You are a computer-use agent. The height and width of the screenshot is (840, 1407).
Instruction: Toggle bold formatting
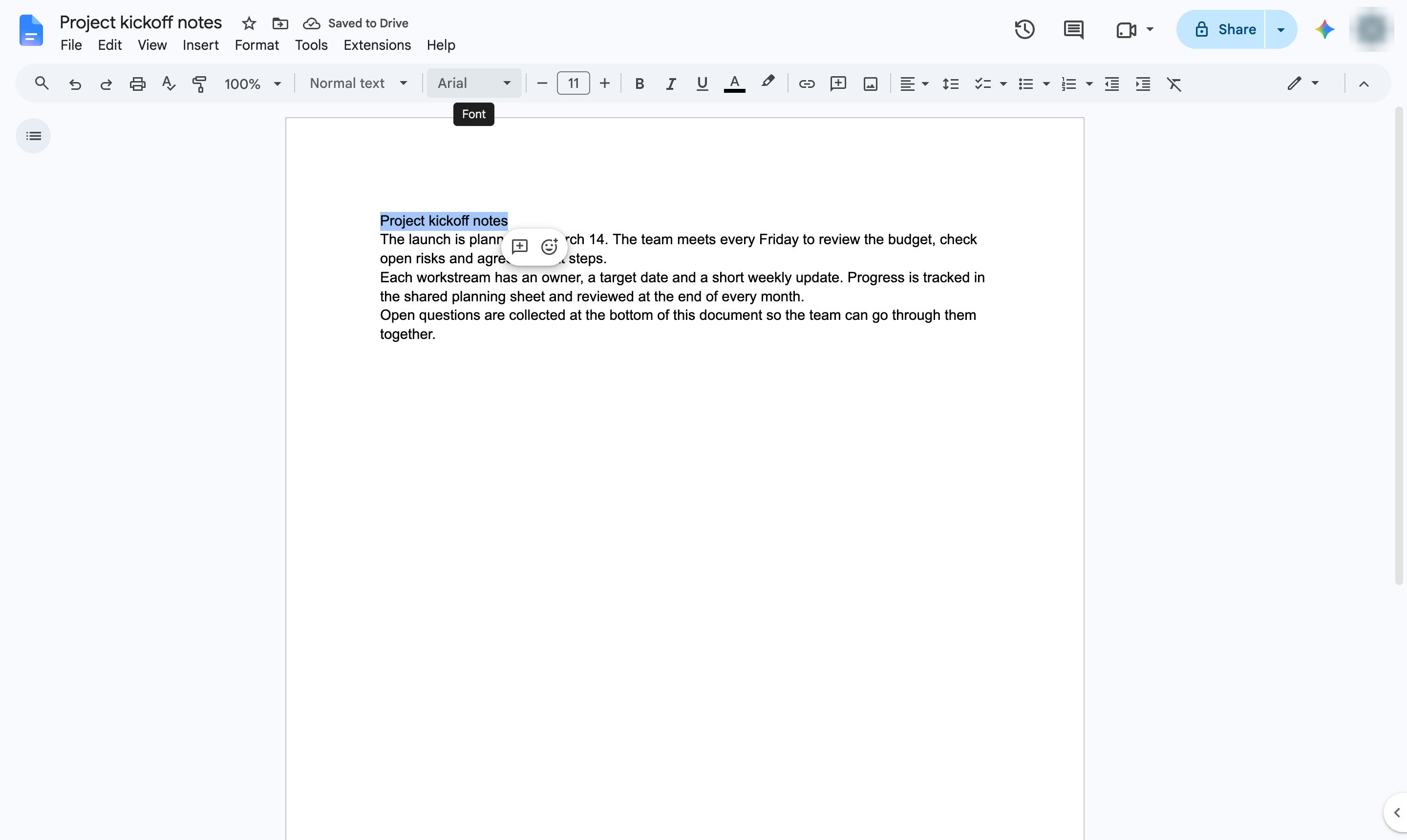coord(639,84)
